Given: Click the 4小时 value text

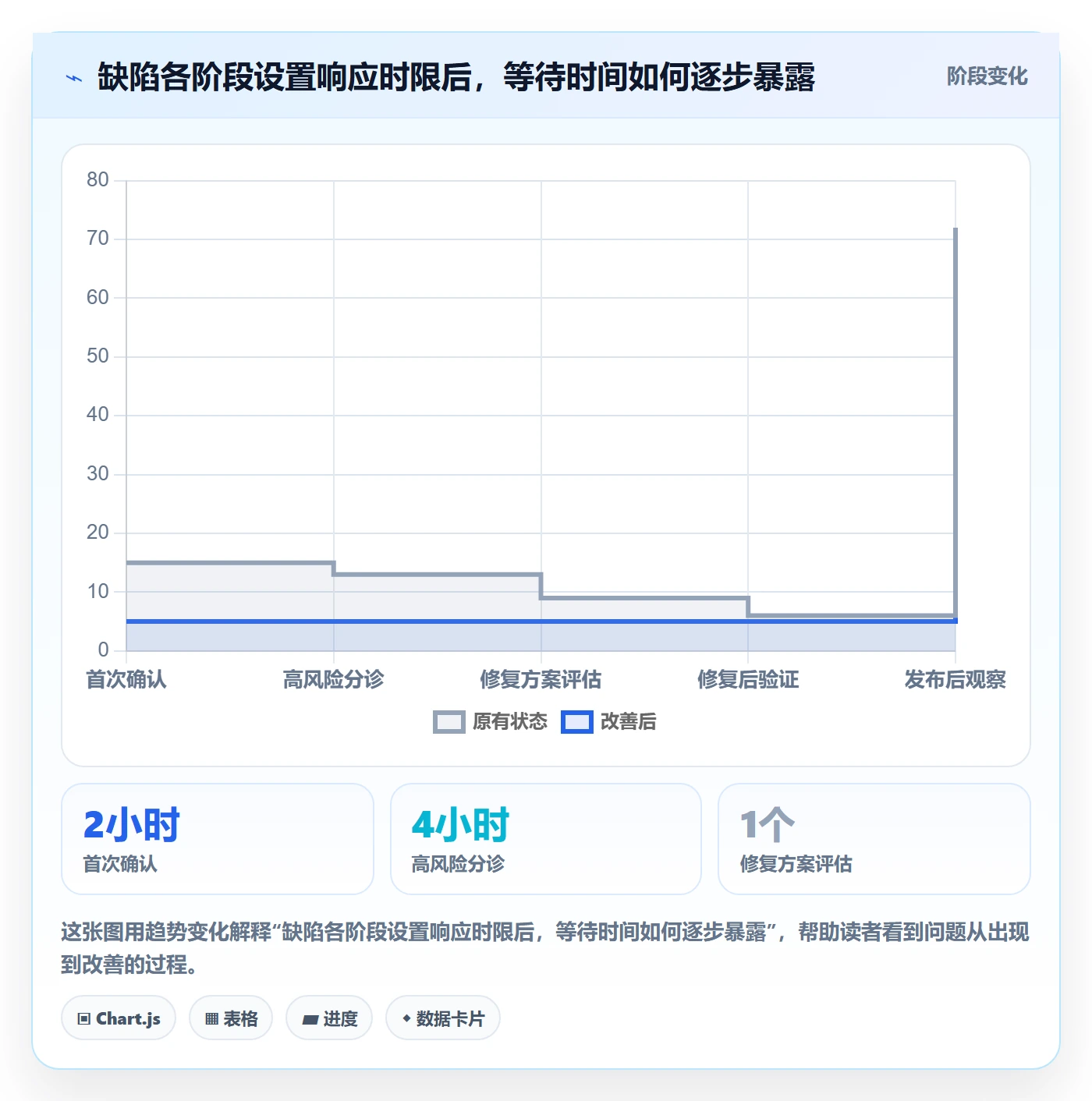Looking at the screenshot, I should [460, 825].
